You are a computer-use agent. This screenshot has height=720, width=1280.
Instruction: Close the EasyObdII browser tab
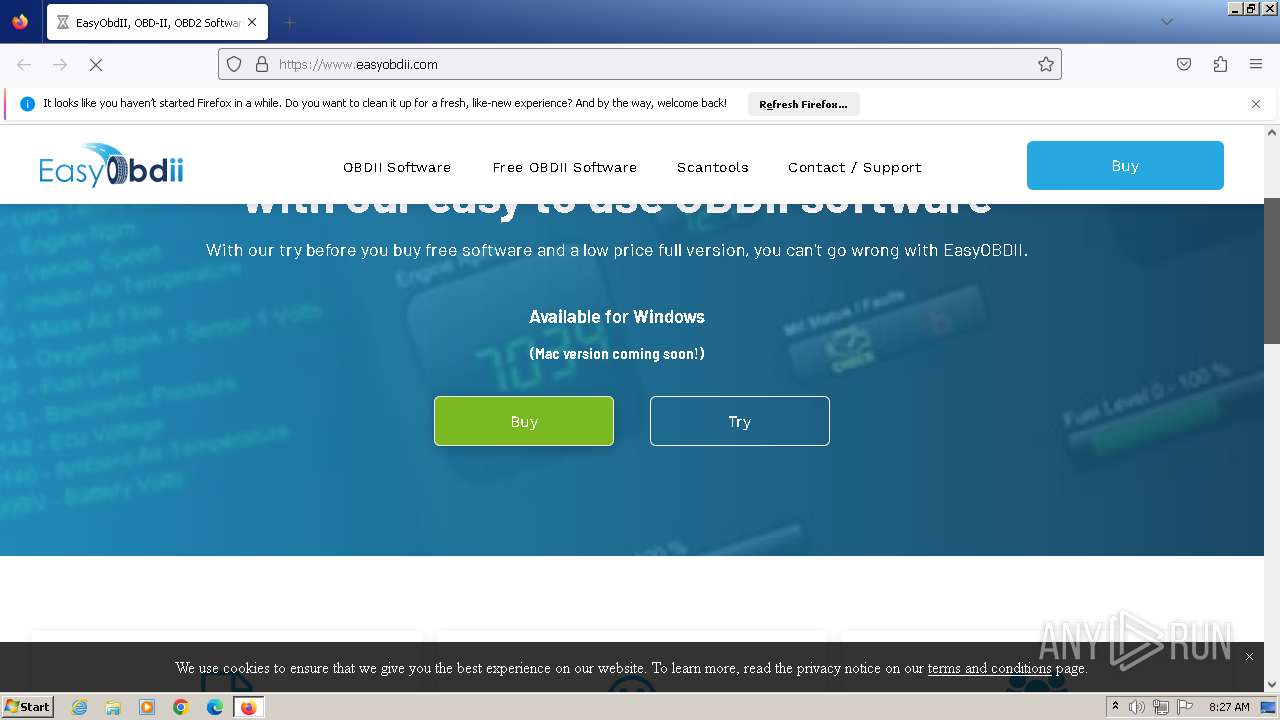click(x=252, y=22)
